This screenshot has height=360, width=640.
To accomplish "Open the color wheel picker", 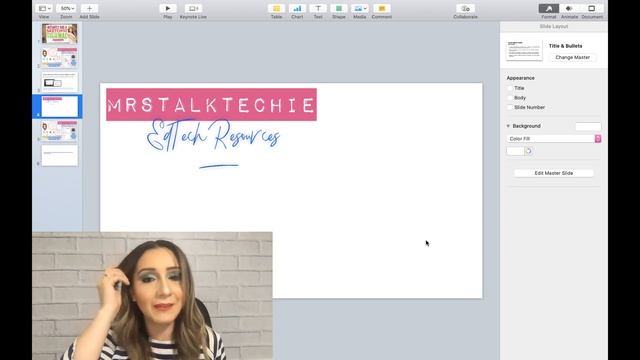I will click(x=529, y=151).
